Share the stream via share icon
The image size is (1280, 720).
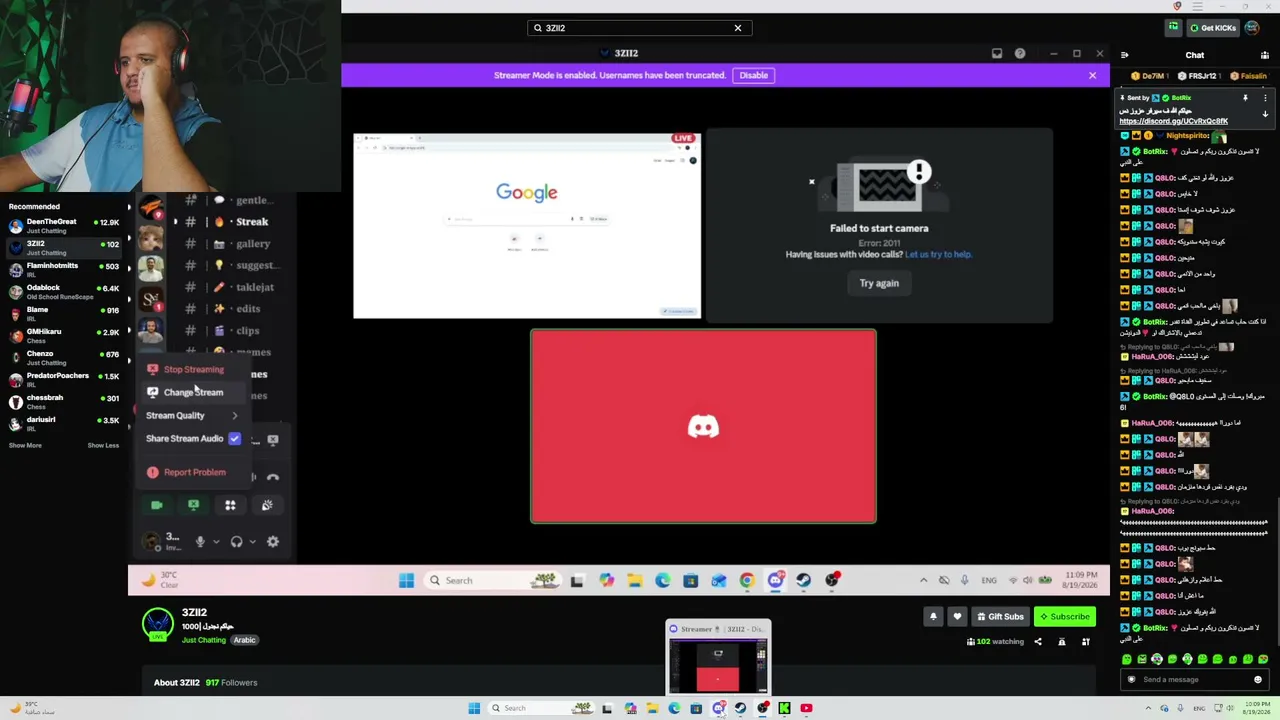[1038, 642]
